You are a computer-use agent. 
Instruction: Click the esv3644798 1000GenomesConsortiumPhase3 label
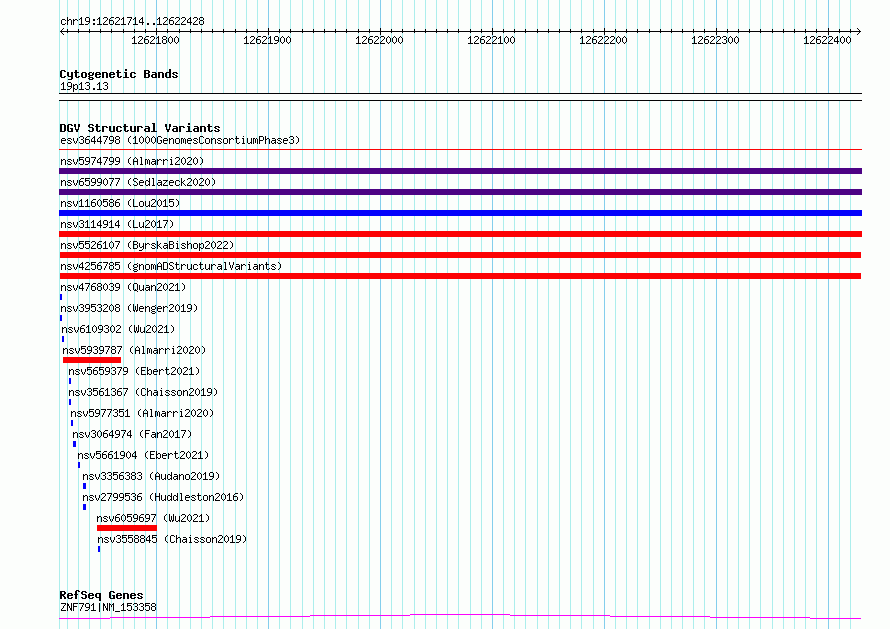point(180,140)
